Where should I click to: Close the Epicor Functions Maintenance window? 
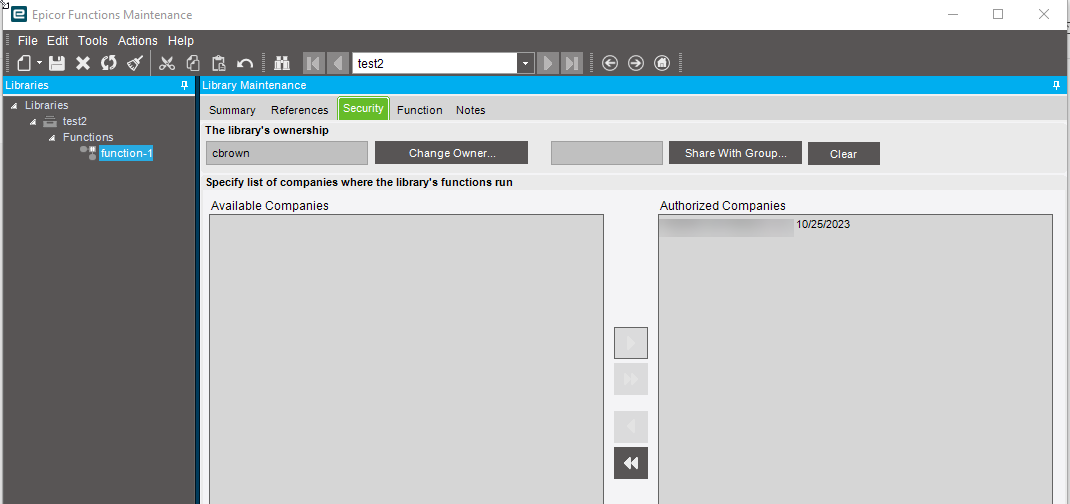click(1043, 14)
